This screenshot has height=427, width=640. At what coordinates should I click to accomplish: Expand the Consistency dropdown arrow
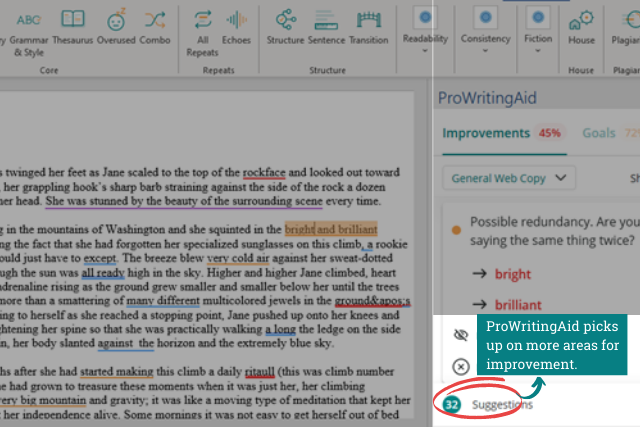(x=485, y=51)
